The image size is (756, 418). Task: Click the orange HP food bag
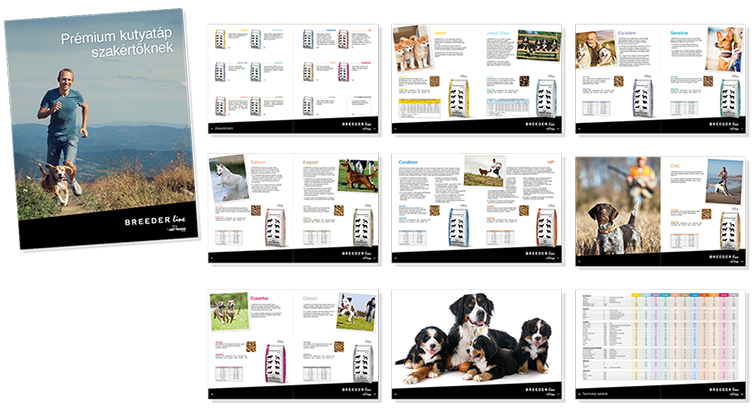pos(546,228)
